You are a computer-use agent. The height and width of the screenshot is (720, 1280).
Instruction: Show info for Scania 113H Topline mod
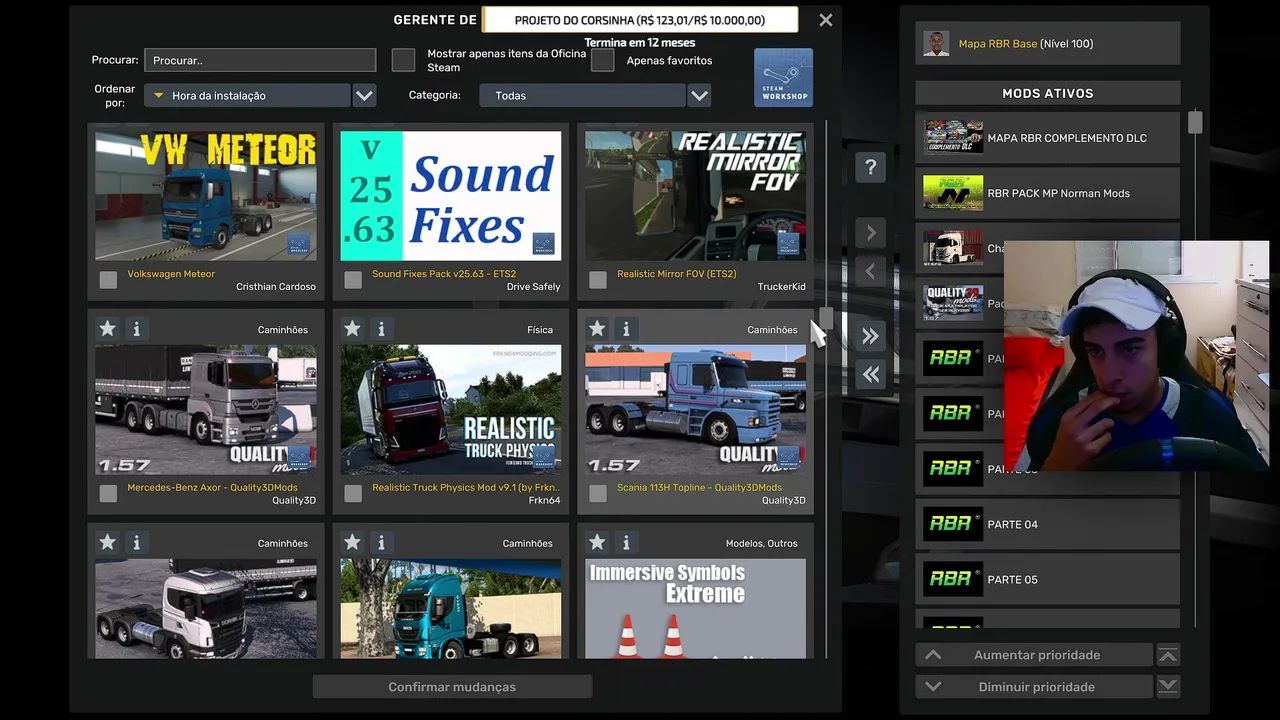point(626,329)
